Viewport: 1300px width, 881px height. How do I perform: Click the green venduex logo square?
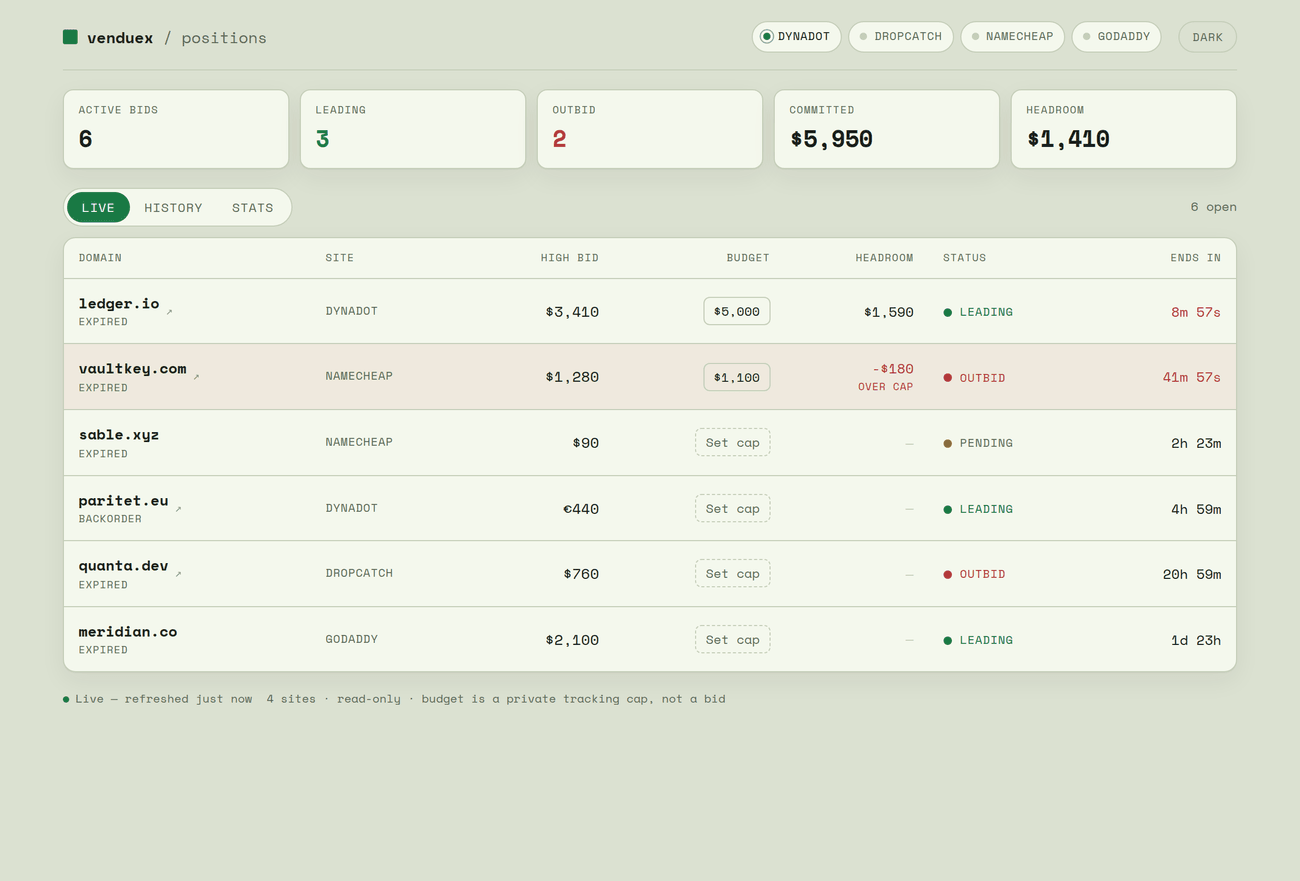coord(70,37)
